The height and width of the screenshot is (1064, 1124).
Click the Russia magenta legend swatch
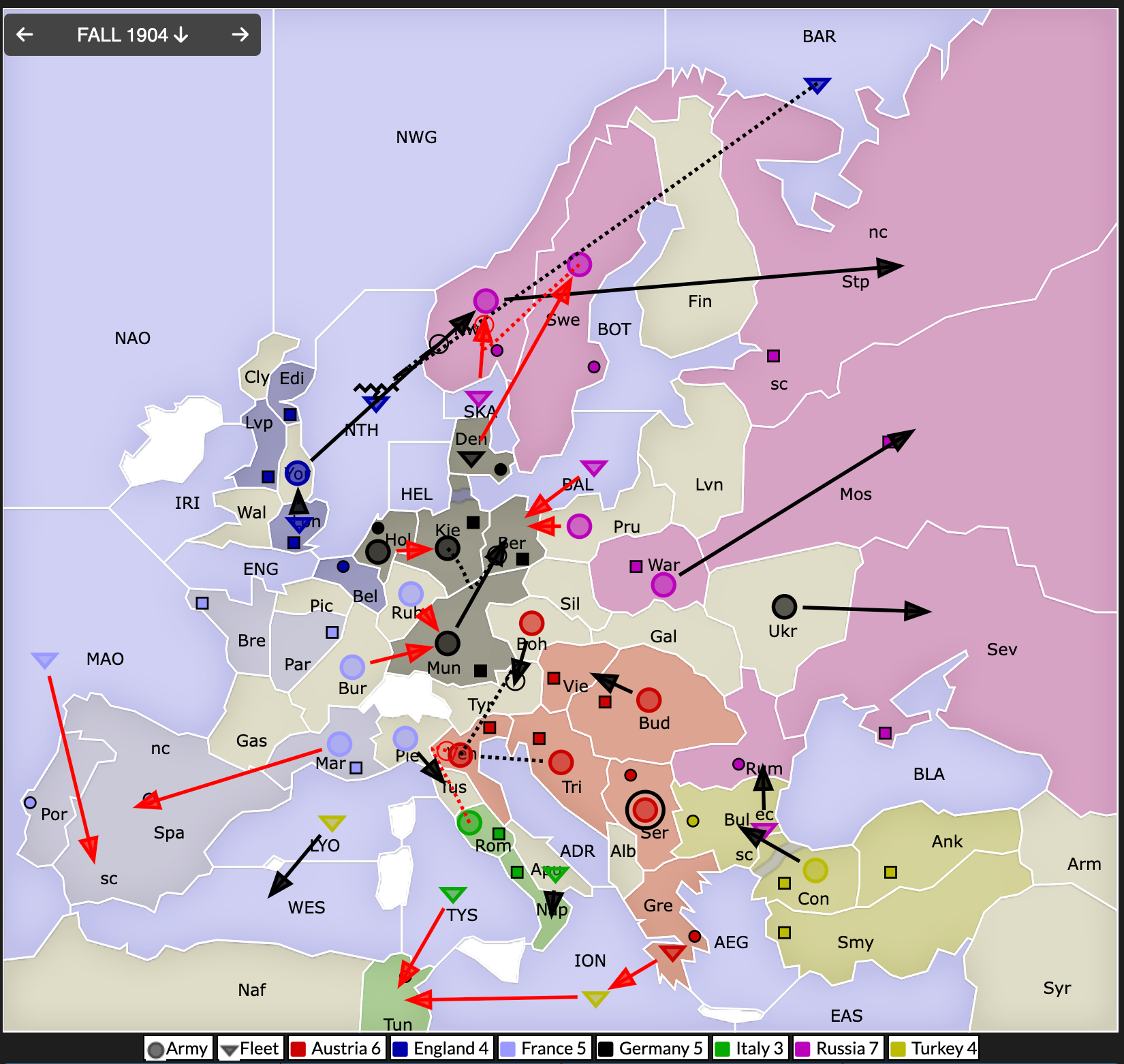[x=803, y=1048]
